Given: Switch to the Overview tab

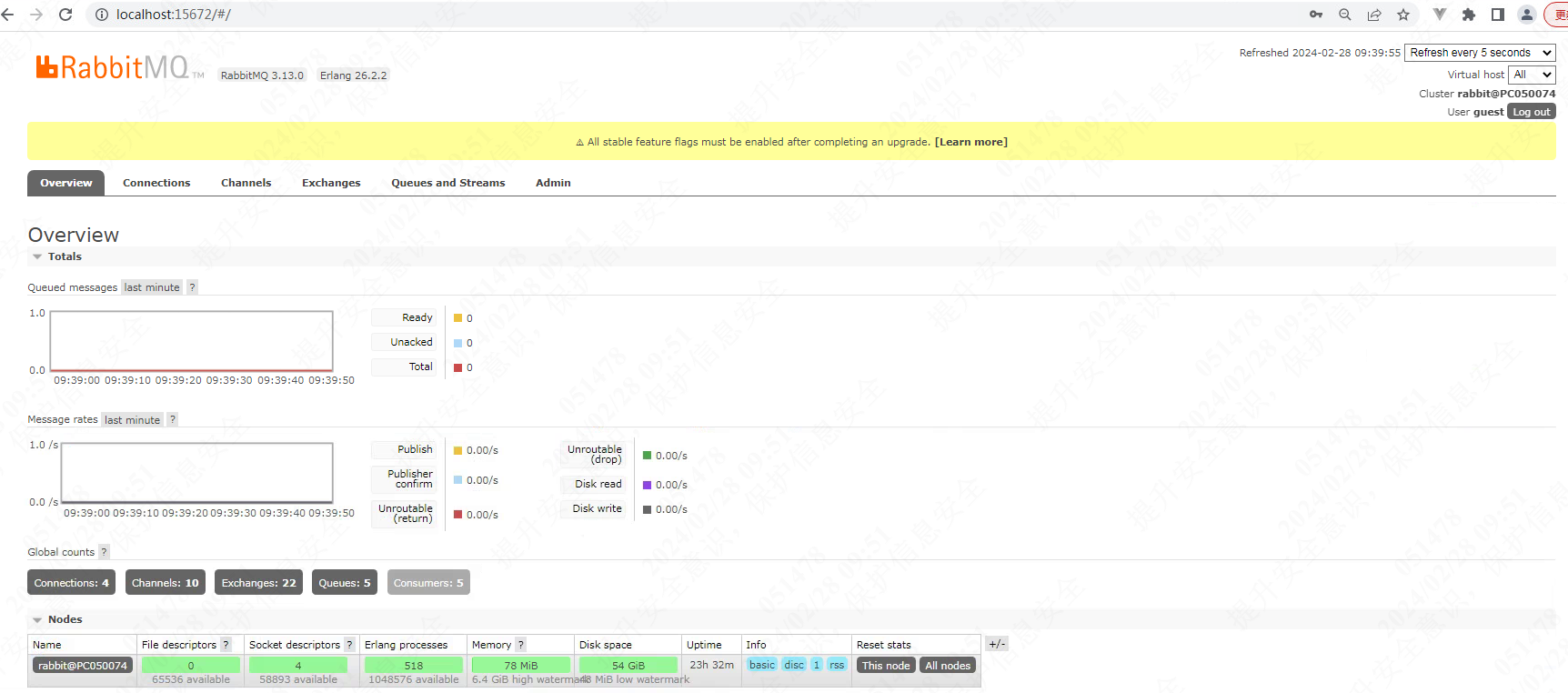Looking at the screenshot, I should click(x=65, y=183).
